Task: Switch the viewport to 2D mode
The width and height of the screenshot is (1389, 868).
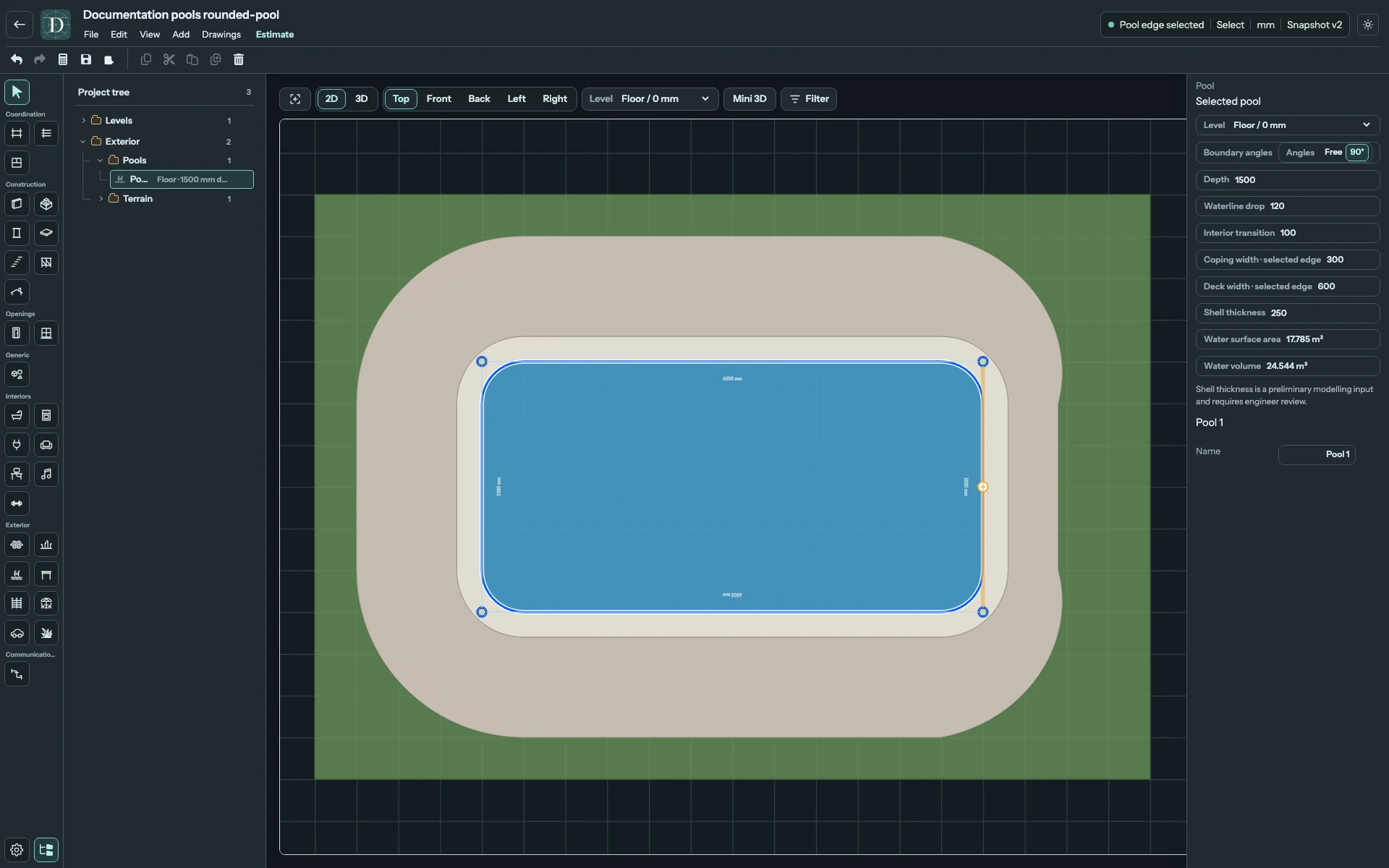Action: click(331, 99)
